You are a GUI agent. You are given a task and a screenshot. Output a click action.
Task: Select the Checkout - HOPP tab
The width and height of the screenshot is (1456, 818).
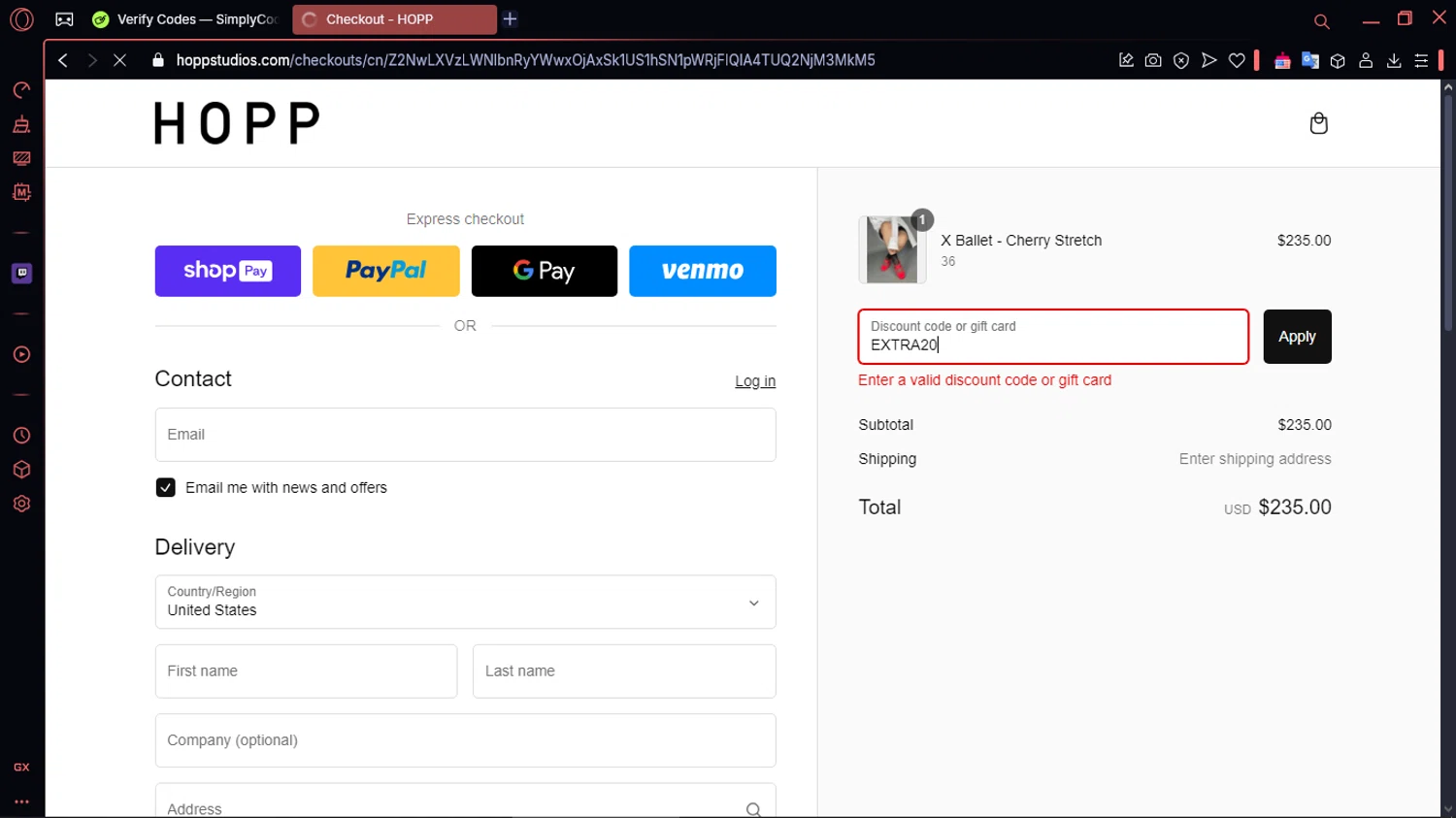click(x=394, y=19)
